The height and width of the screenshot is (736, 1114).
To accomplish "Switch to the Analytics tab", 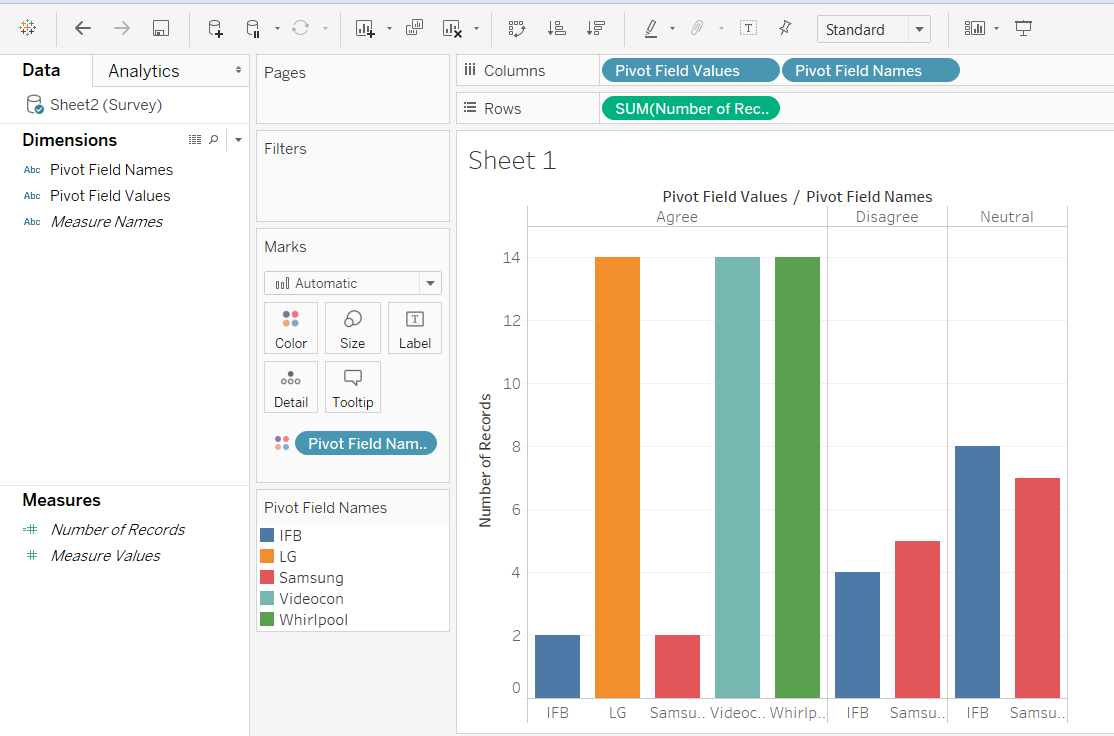I will click(x=144, y=71).
